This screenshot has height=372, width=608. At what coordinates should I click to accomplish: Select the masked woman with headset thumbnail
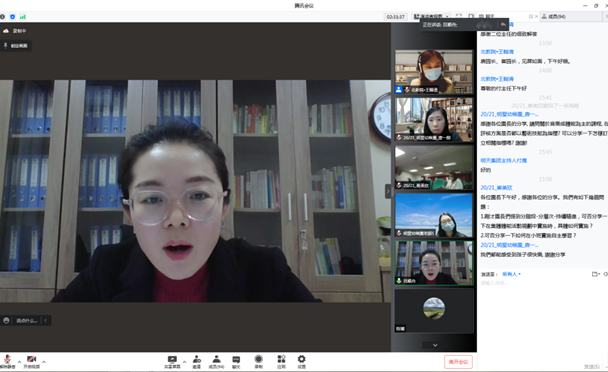434,71
